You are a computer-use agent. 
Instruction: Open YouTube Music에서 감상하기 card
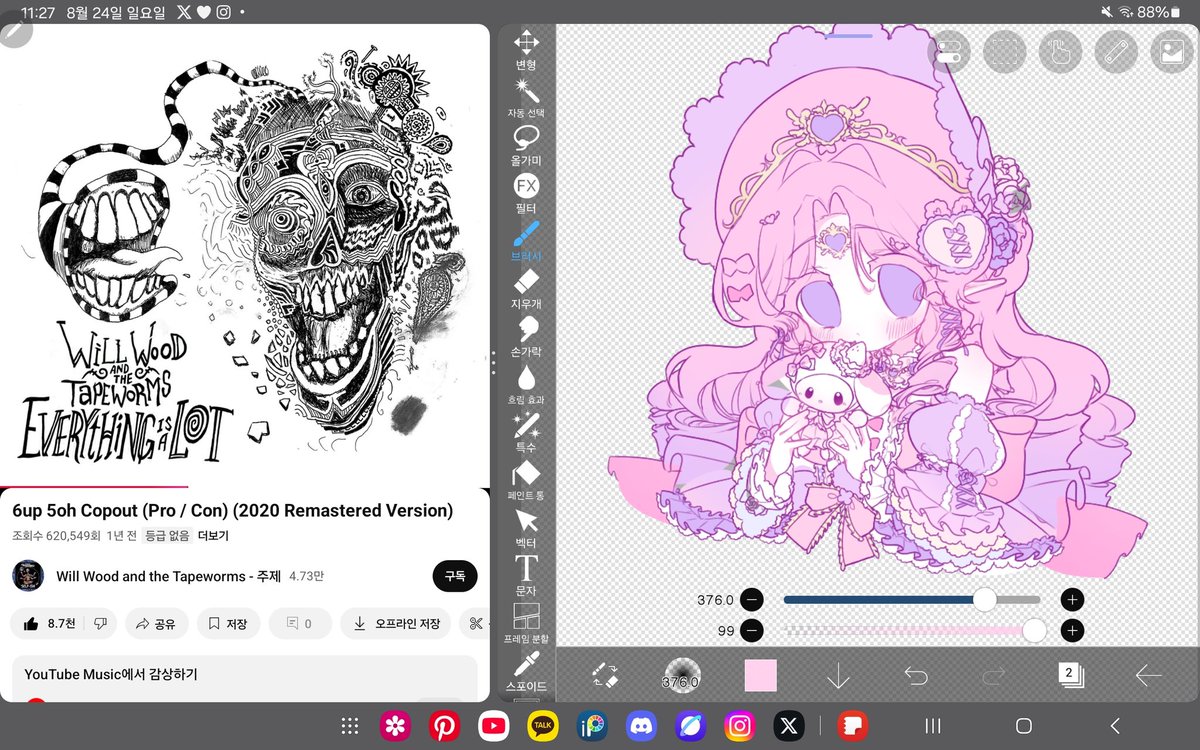click(x=245, y=679)
